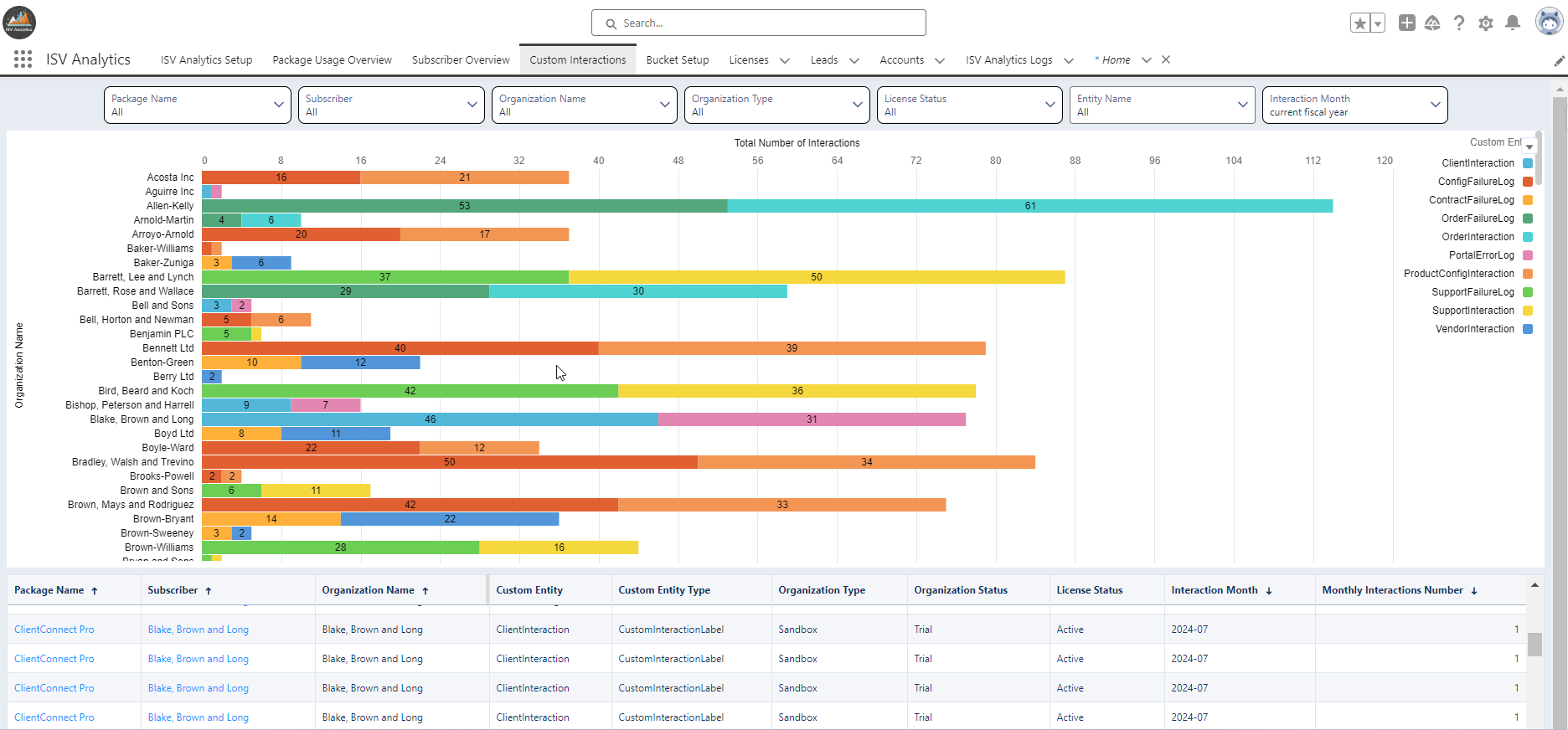Image resolution: width=1568 pixels, height=730 pixels.
Task: Open the global actions plus icon
Action: point(1407,23)
